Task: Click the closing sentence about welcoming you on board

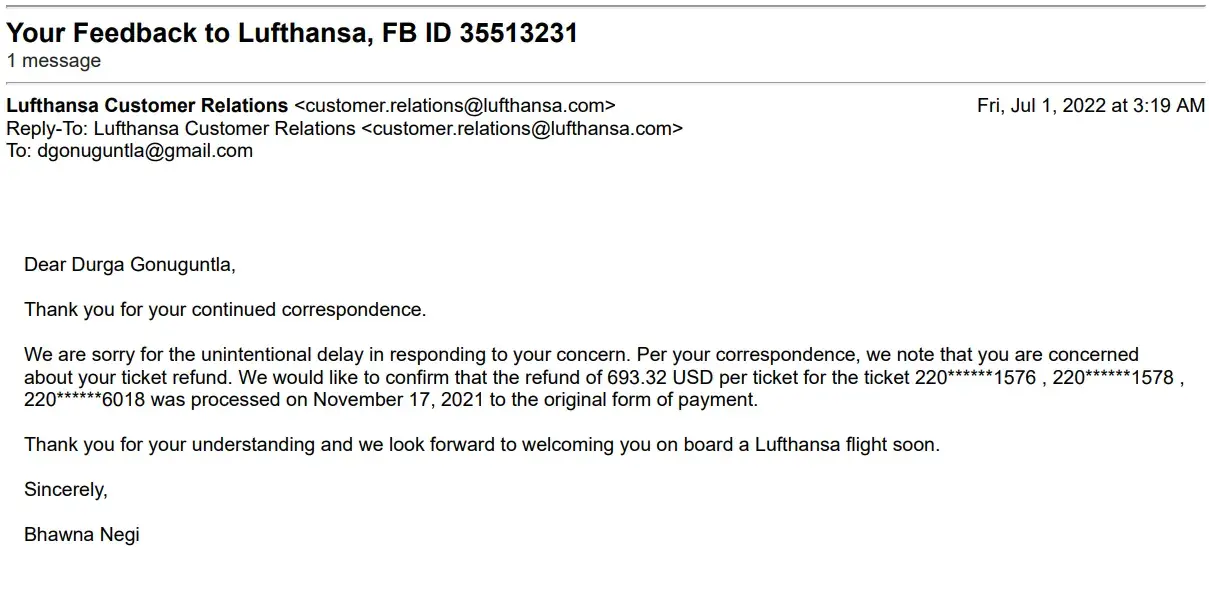Action: pyautogui.click(x=482, y=445)
